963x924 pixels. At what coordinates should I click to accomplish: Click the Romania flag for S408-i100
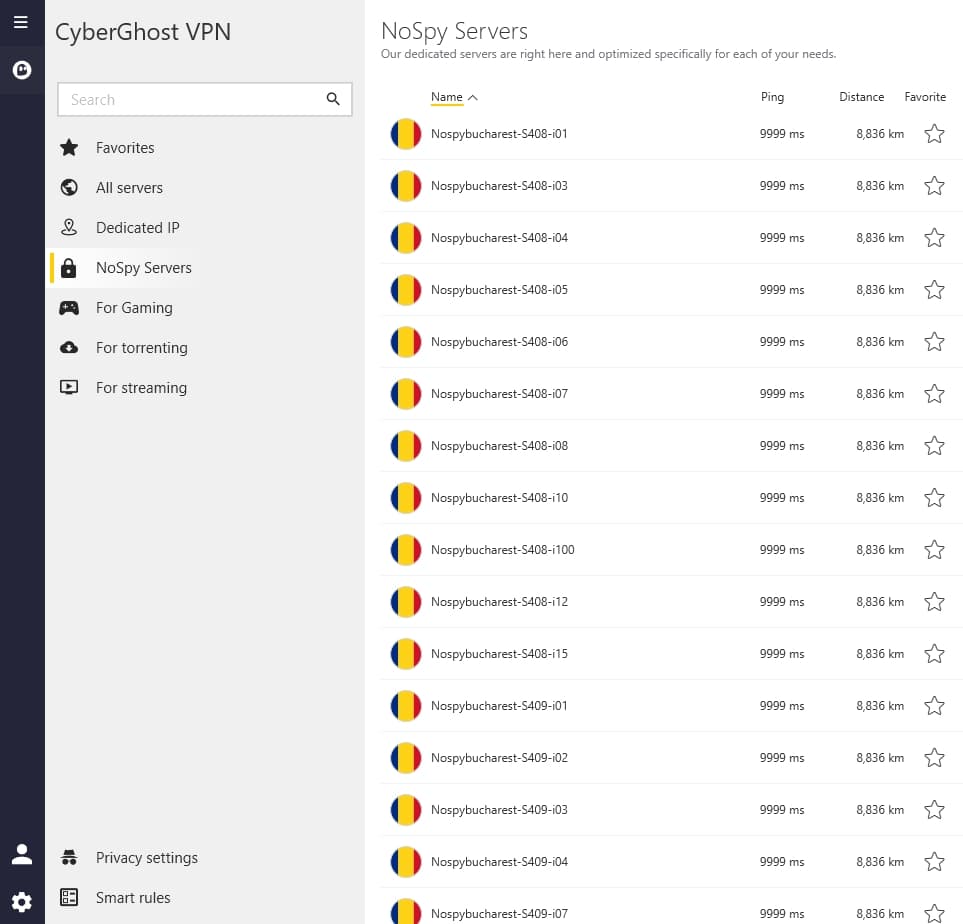(x=406, y=550)
